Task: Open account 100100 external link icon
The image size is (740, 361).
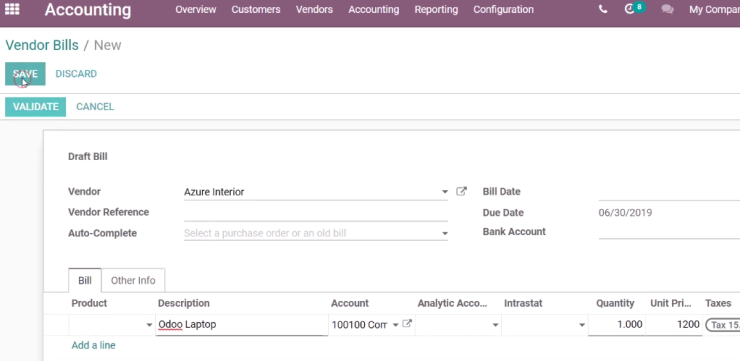Action: pos(407,324)
